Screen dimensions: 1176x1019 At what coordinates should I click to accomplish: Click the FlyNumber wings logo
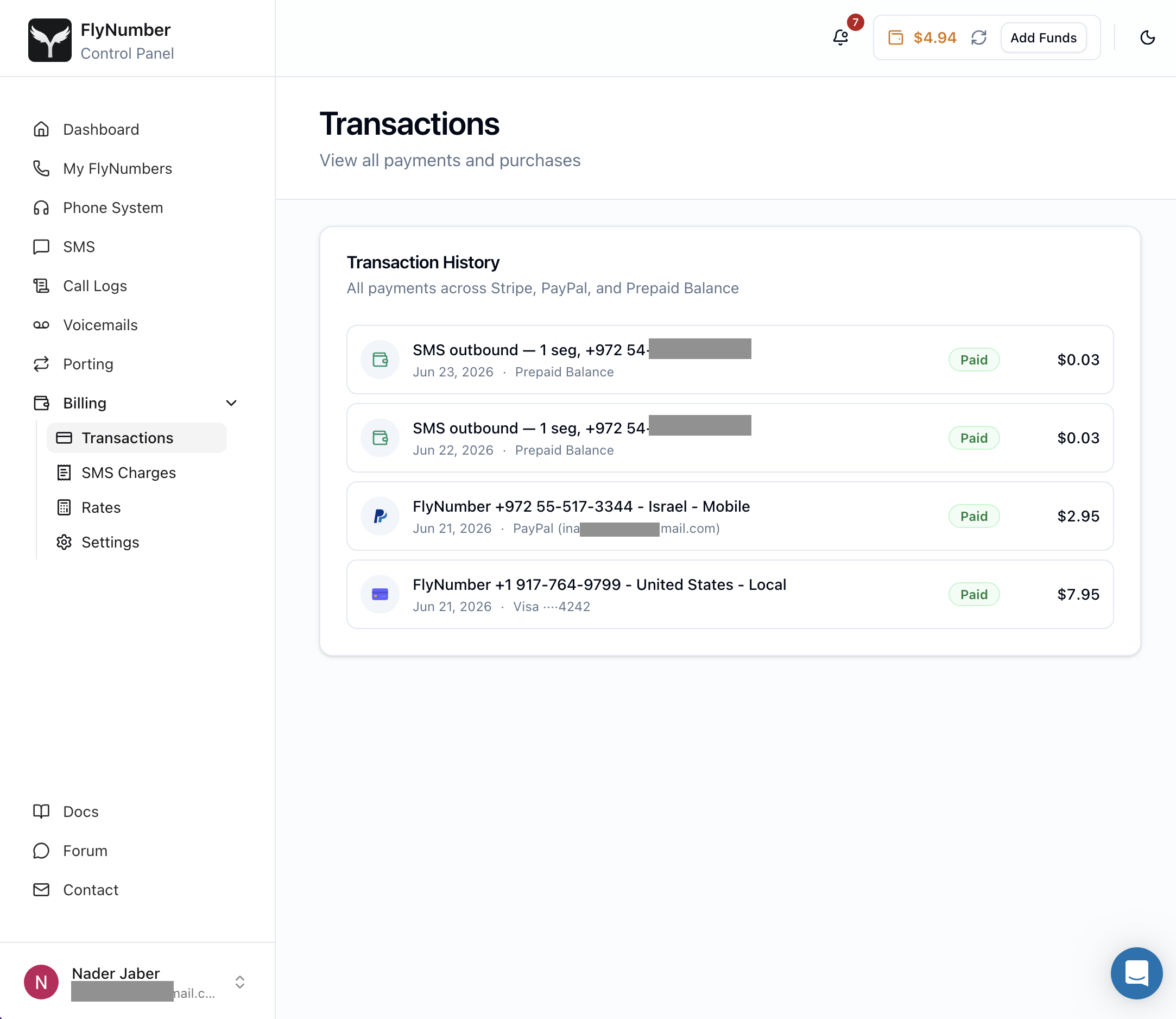coord(50,40)
